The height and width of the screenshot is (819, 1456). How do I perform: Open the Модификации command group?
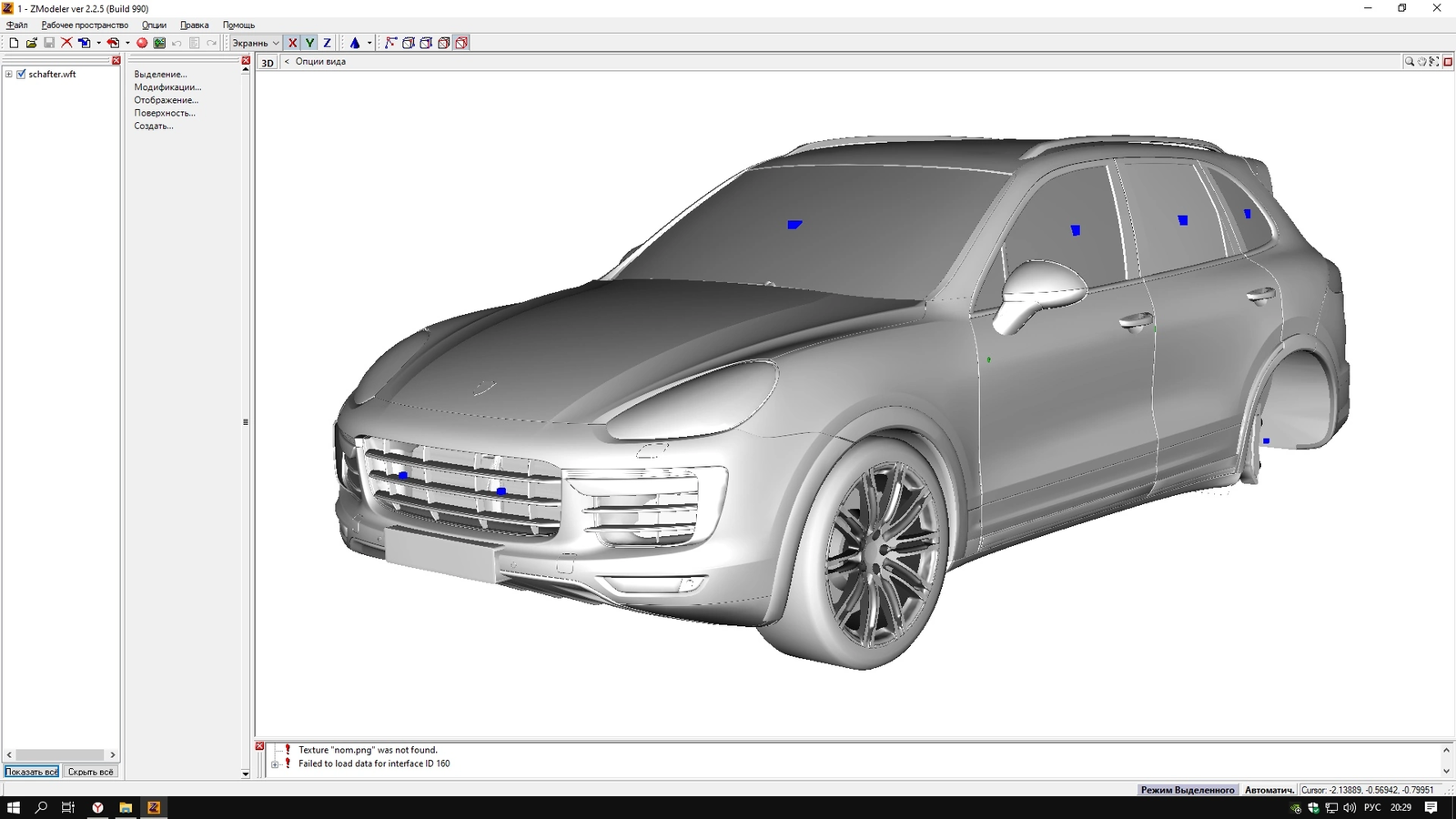[167, 87]
